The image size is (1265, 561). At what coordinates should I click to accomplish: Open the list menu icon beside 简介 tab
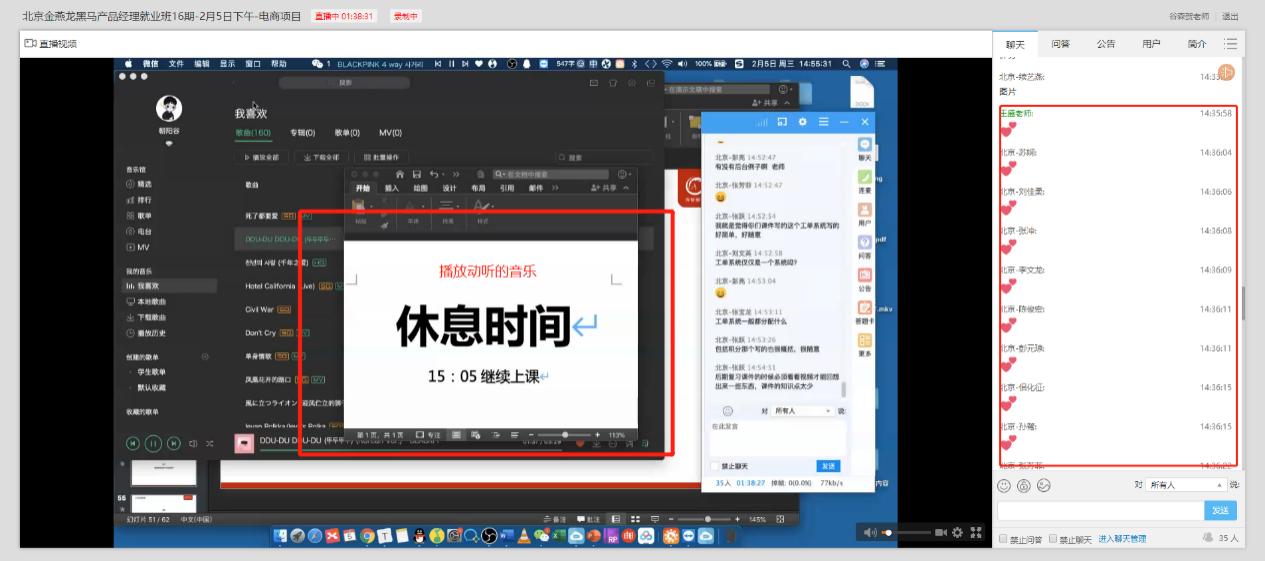(x=1231, y=44)
